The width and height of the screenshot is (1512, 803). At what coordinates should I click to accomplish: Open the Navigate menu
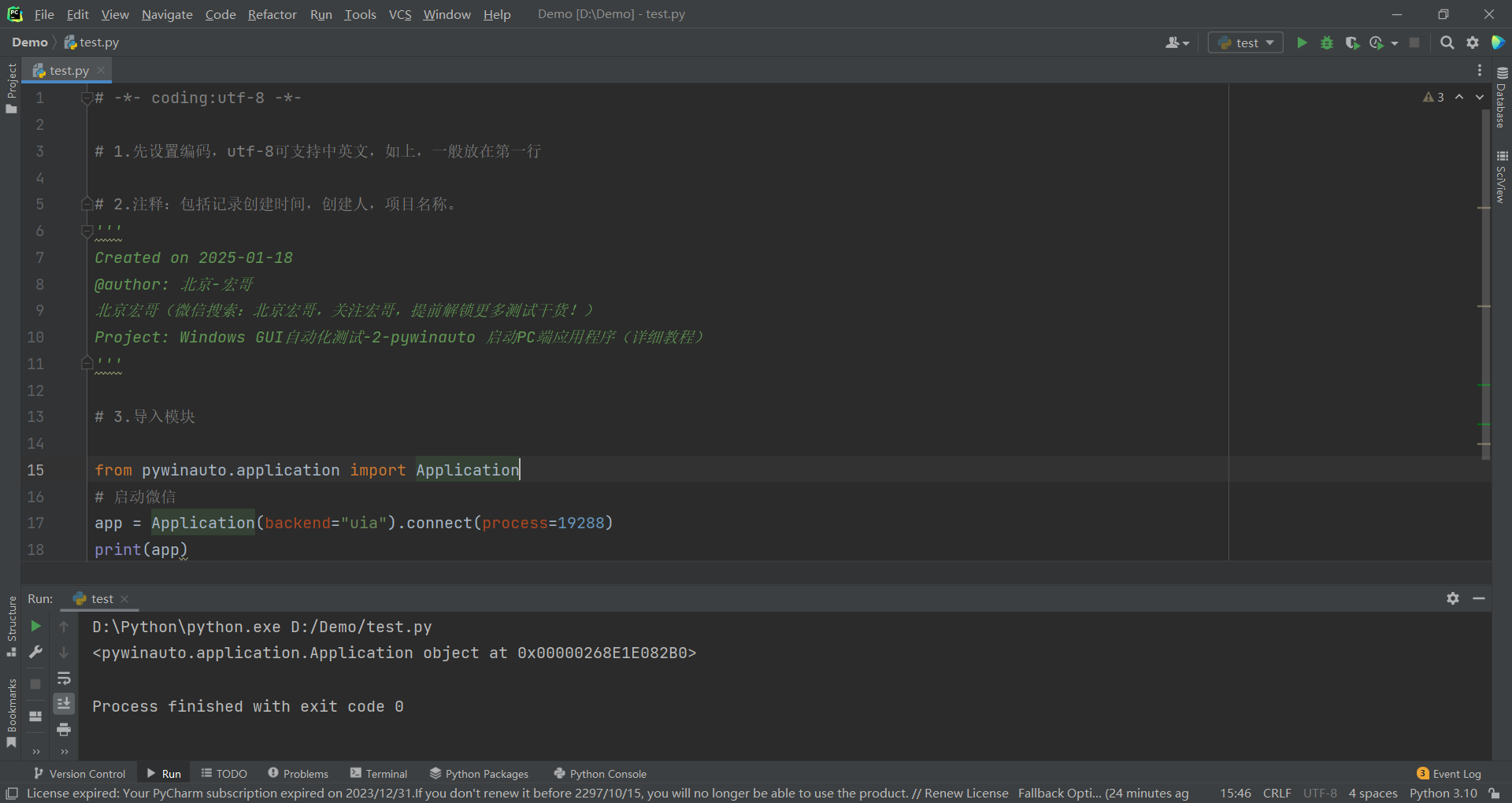(x=167, y=14)
